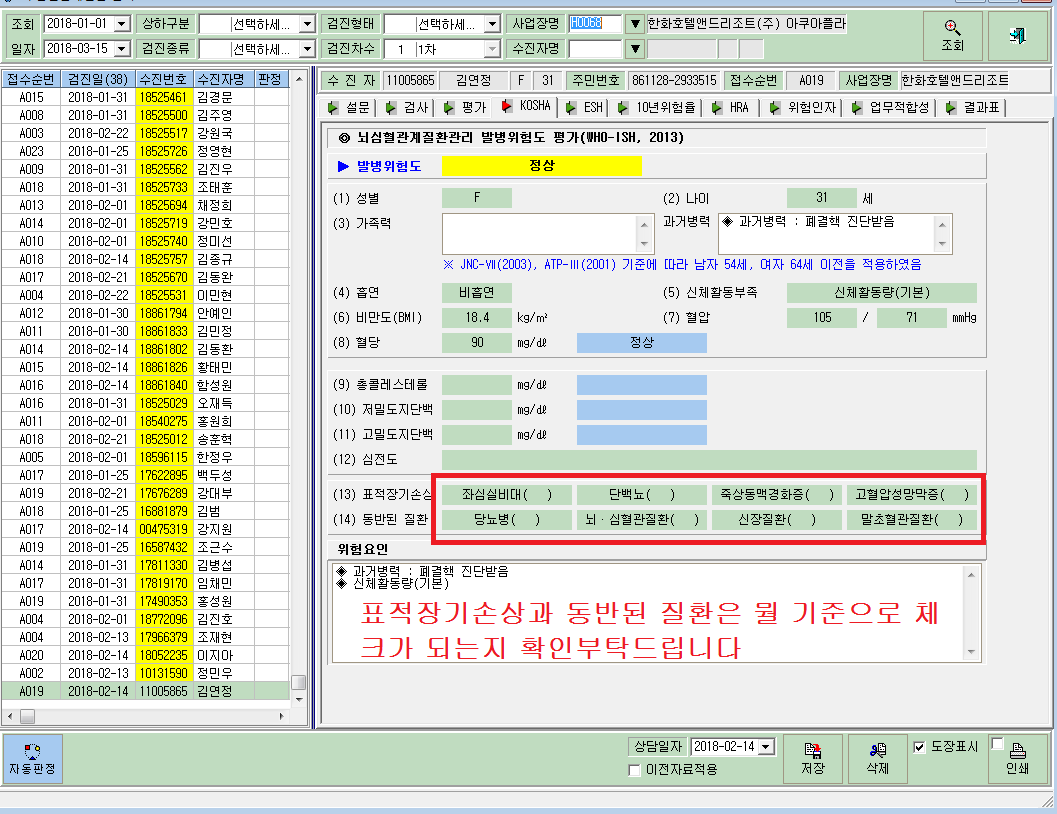
Task: Select patient row 18525461 김경문
Action: pyautogui.click(x=145, y=97)
